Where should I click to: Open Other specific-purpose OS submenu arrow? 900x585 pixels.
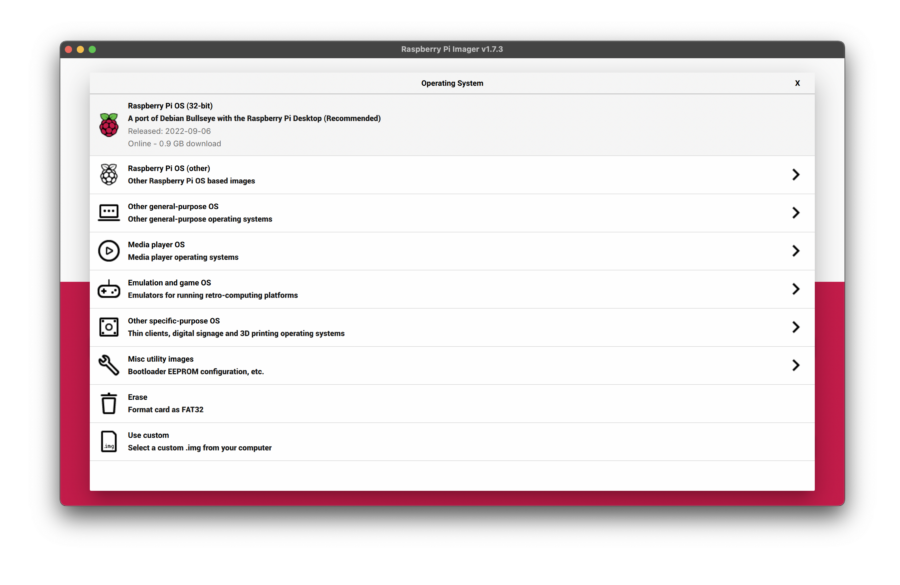[796, 327]
